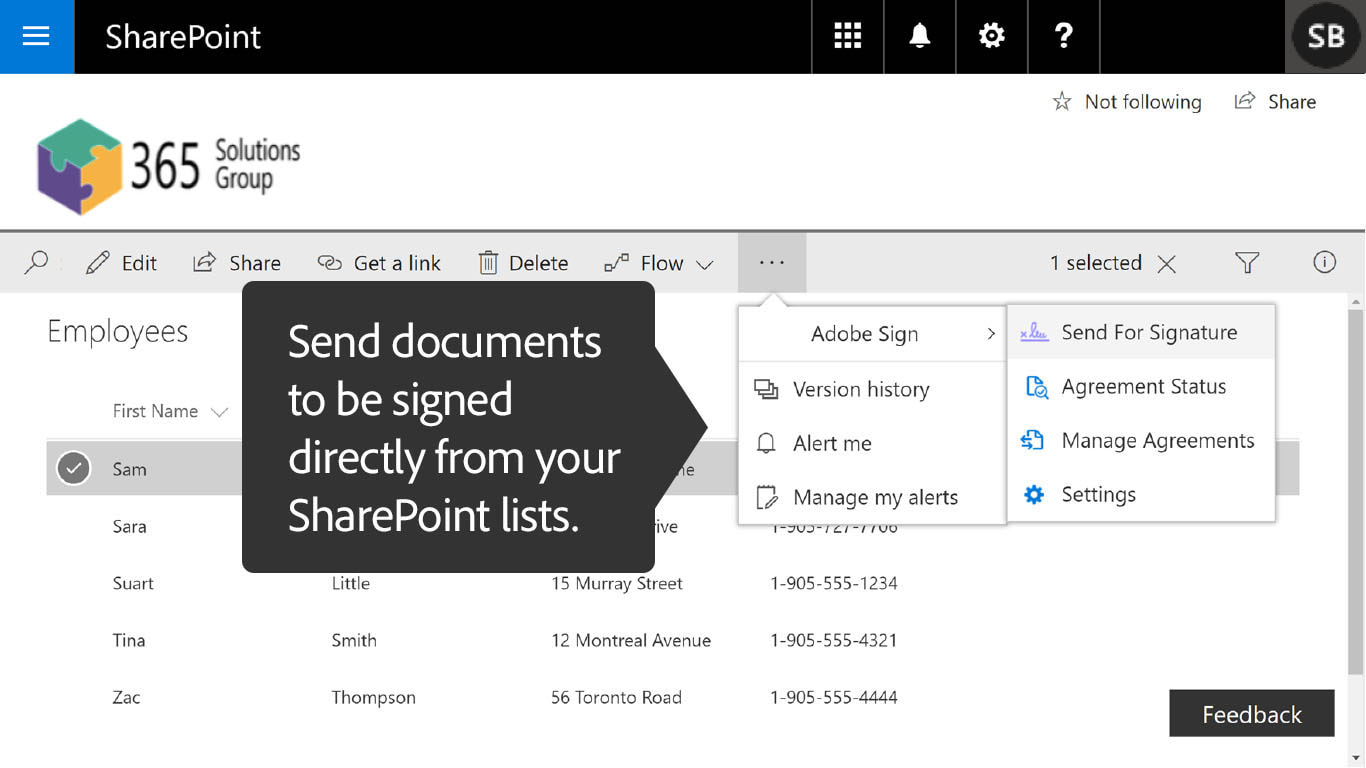Click the trash Delete icon
This screenshot has height=768, width=1366.
pyautogui.click(x=488, y=263)
